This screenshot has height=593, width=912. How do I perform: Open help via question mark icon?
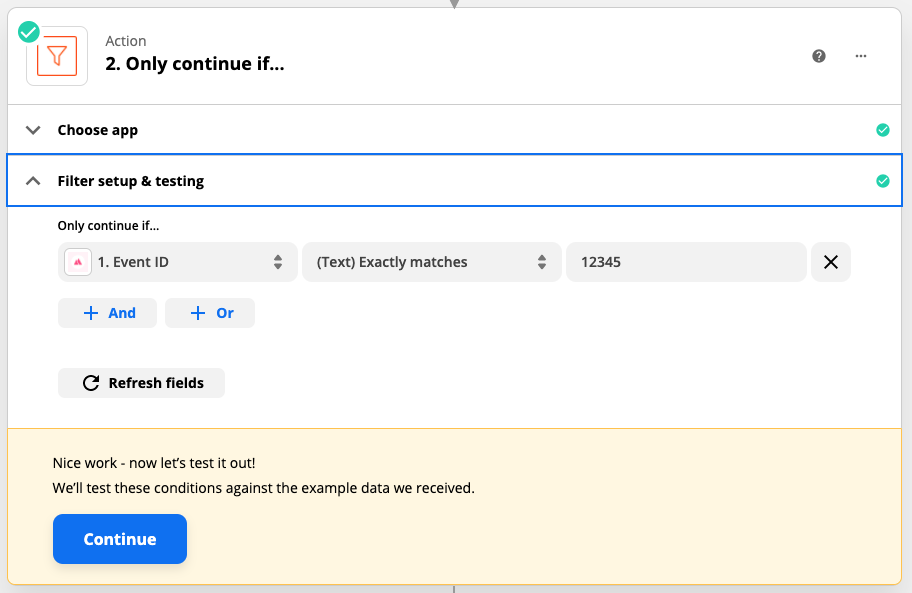(819, 56)
